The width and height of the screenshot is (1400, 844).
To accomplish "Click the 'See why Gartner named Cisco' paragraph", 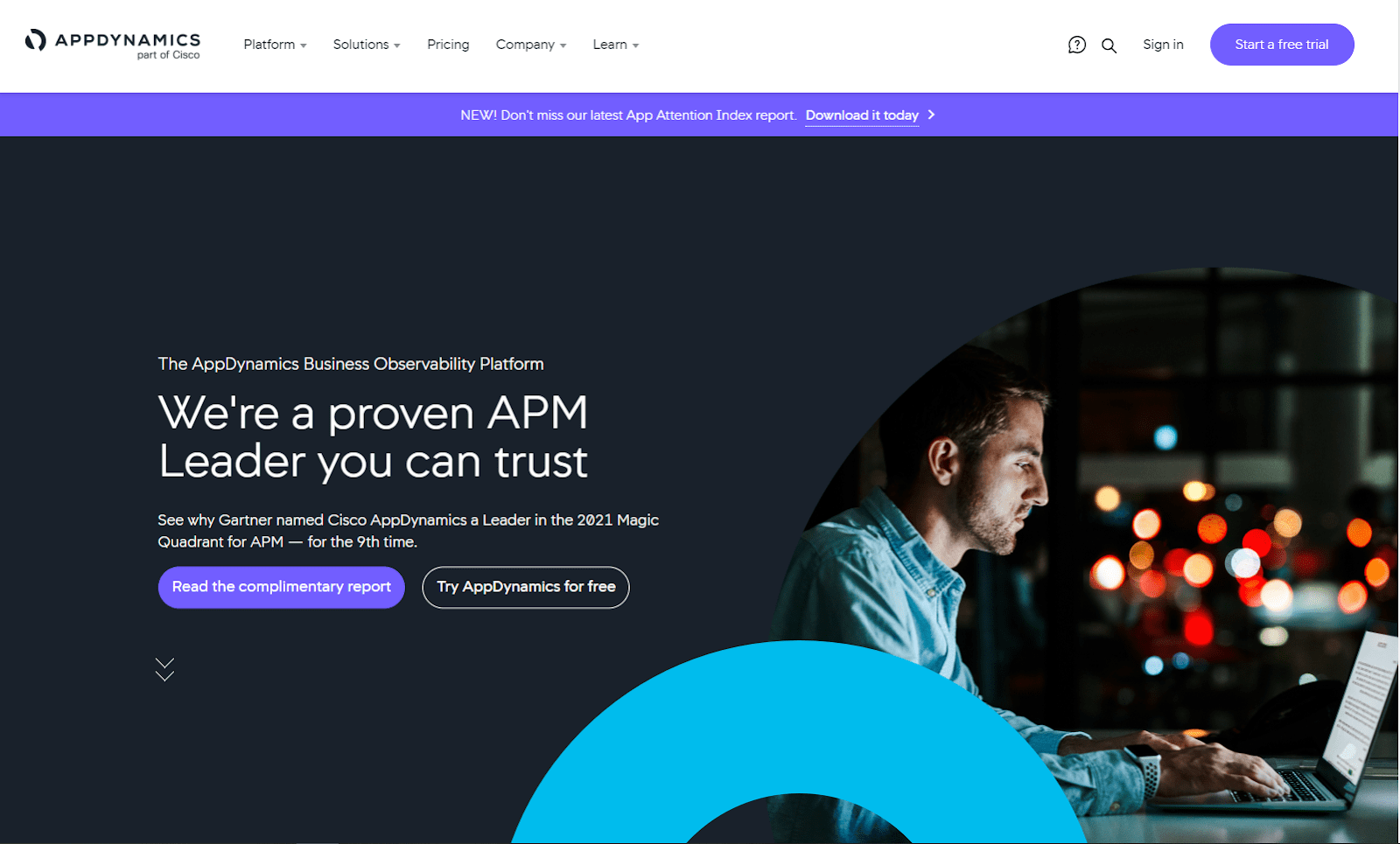I will pos(408,531).
